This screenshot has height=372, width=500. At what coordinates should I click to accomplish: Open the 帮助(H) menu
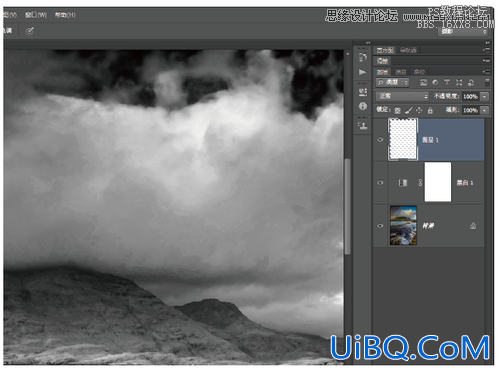[x=65, y=15]
